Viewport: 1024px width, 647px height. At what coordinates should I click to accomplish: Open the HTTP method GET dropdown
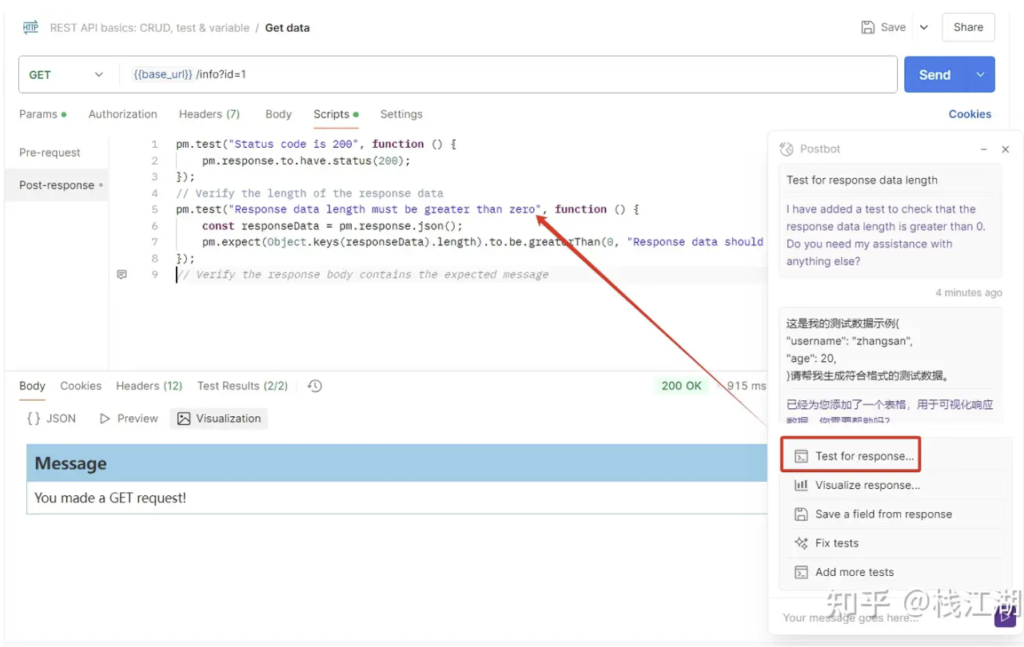tap(66, 75)
